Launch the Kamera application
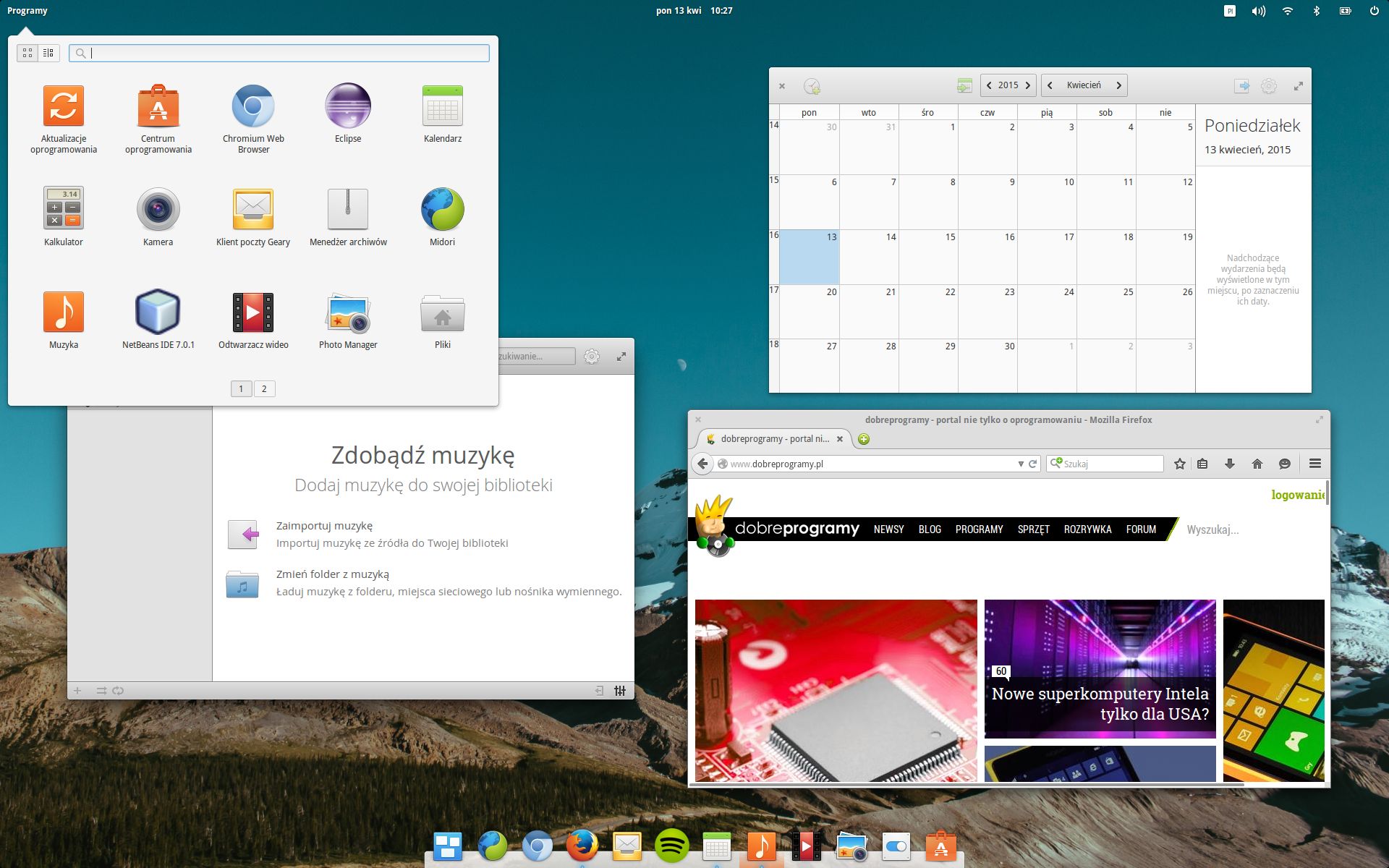The image size is (1389, 868). pos(158,217)
